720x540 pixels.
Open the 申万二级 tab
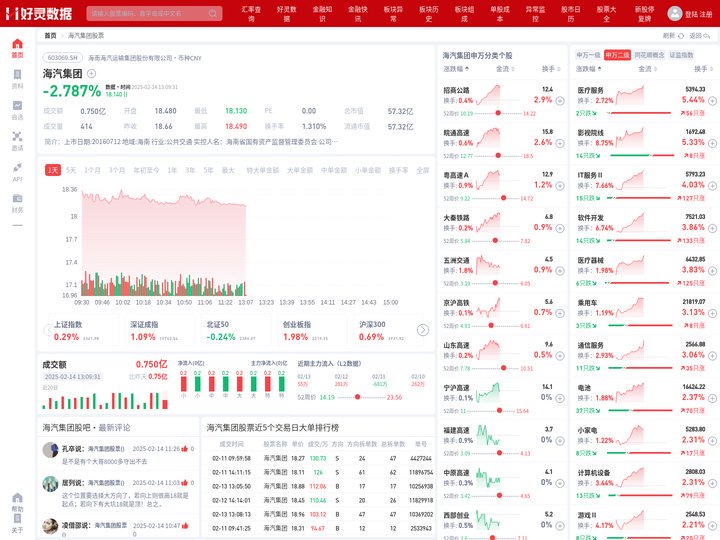[617, 55]
